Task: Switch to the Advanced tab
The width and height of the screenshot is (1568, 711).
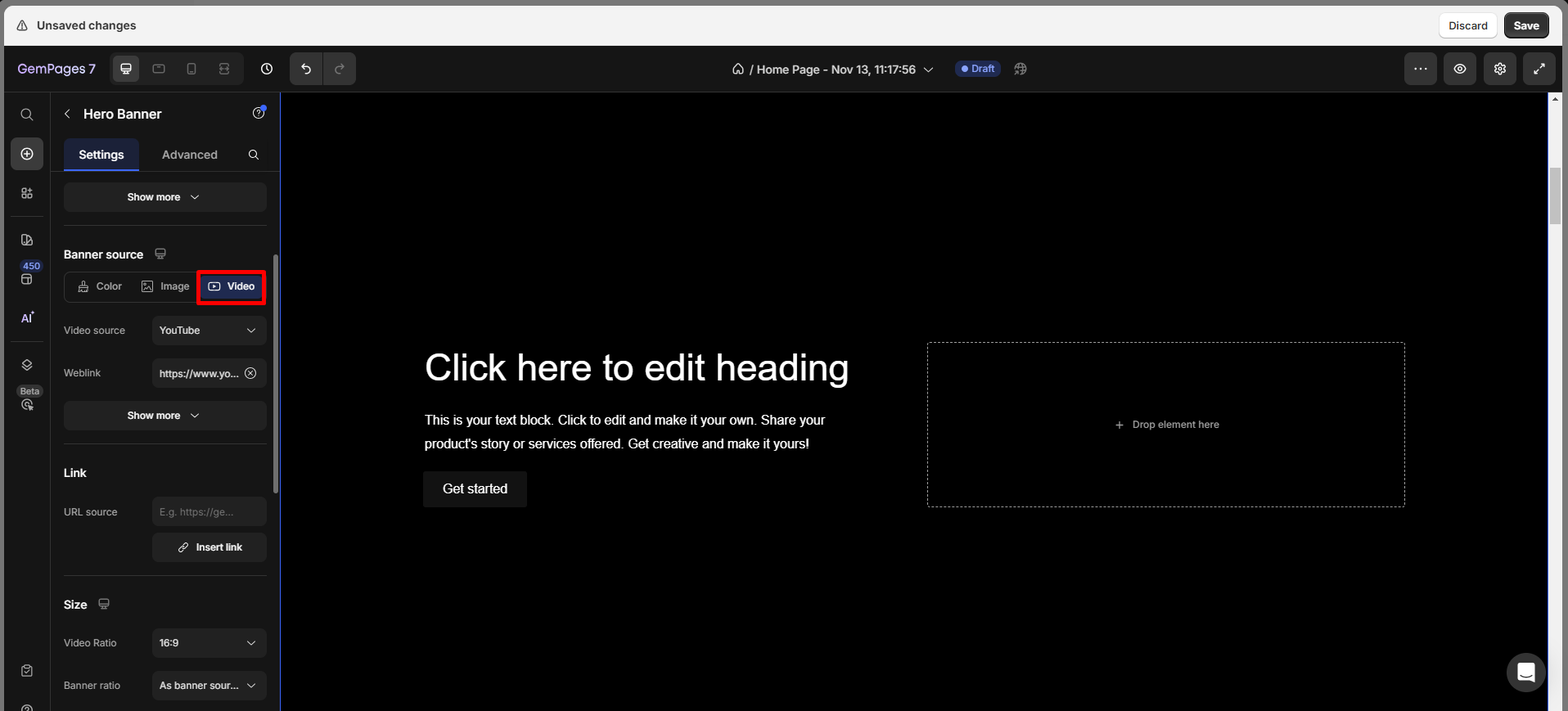Action: 189,155
